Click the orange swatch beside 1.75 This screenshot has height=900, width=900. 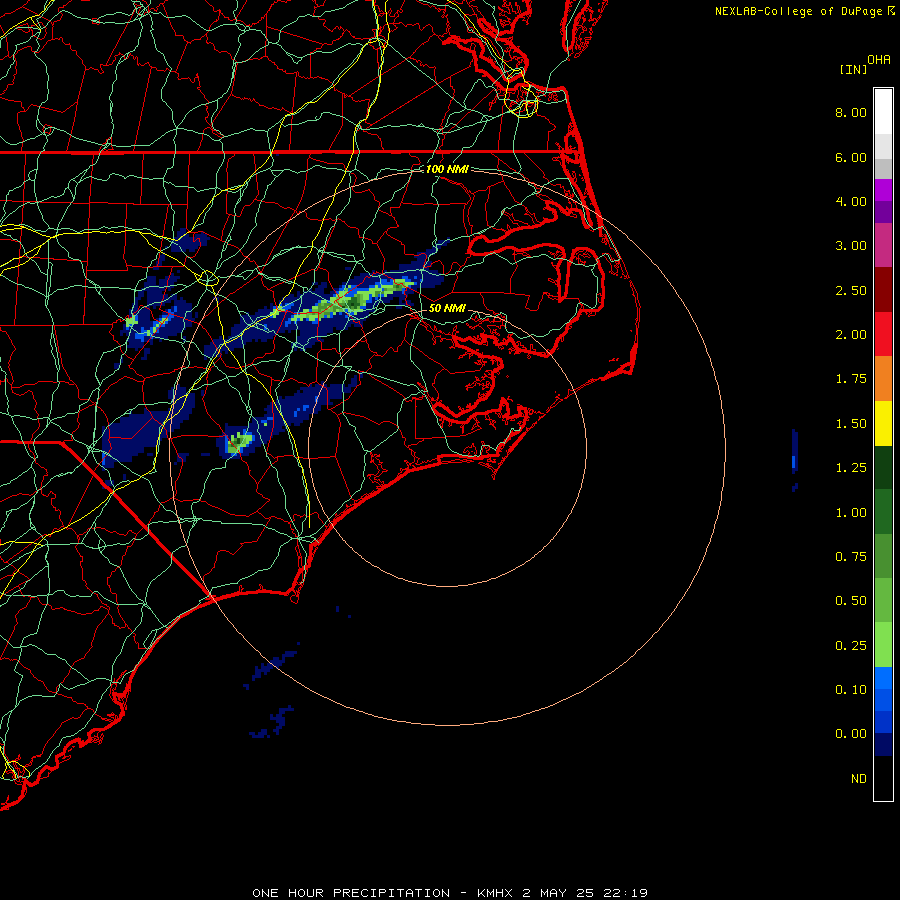883,379
